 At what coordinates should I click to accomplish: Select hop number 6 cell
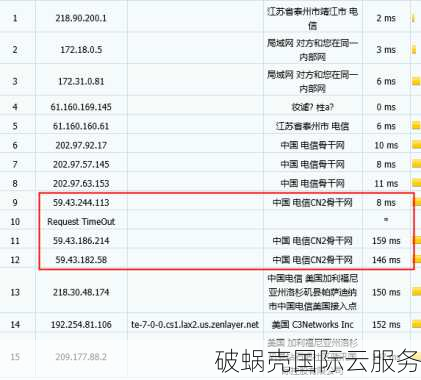click(15, 145)
